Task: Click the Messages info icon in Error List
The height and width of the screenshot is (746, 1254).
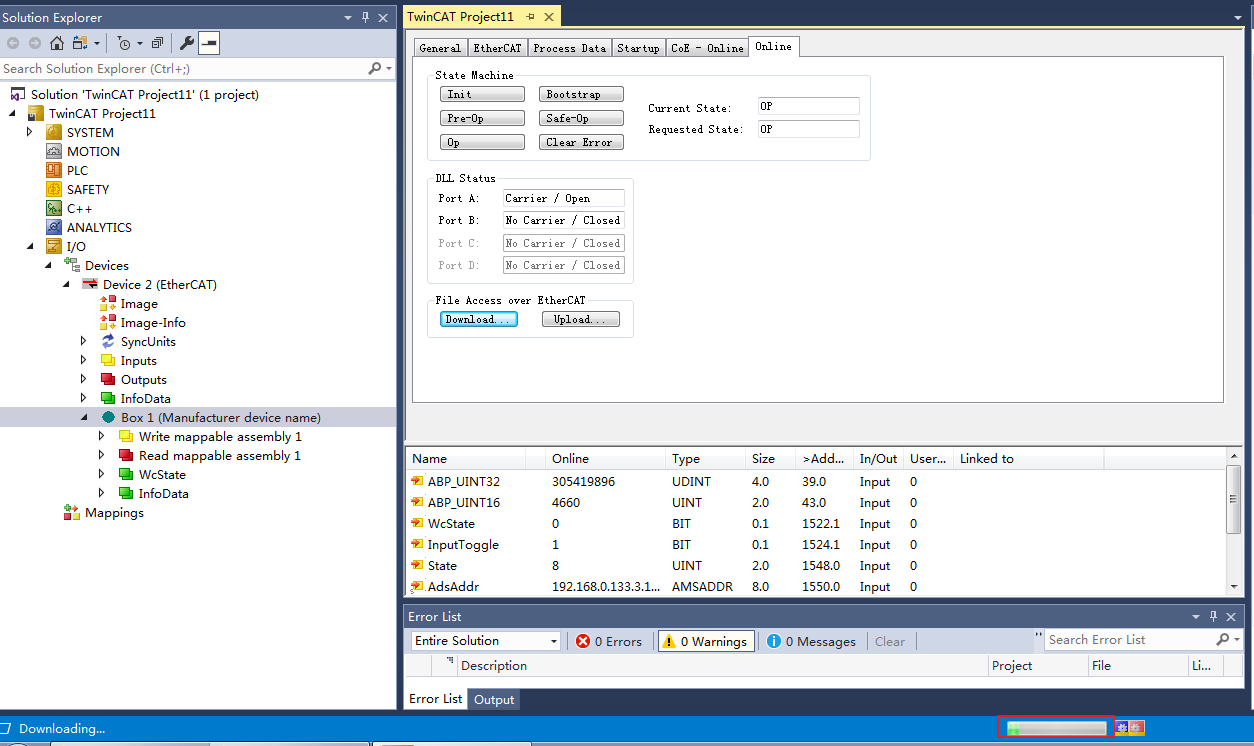Action: click(x=773, y=641)
